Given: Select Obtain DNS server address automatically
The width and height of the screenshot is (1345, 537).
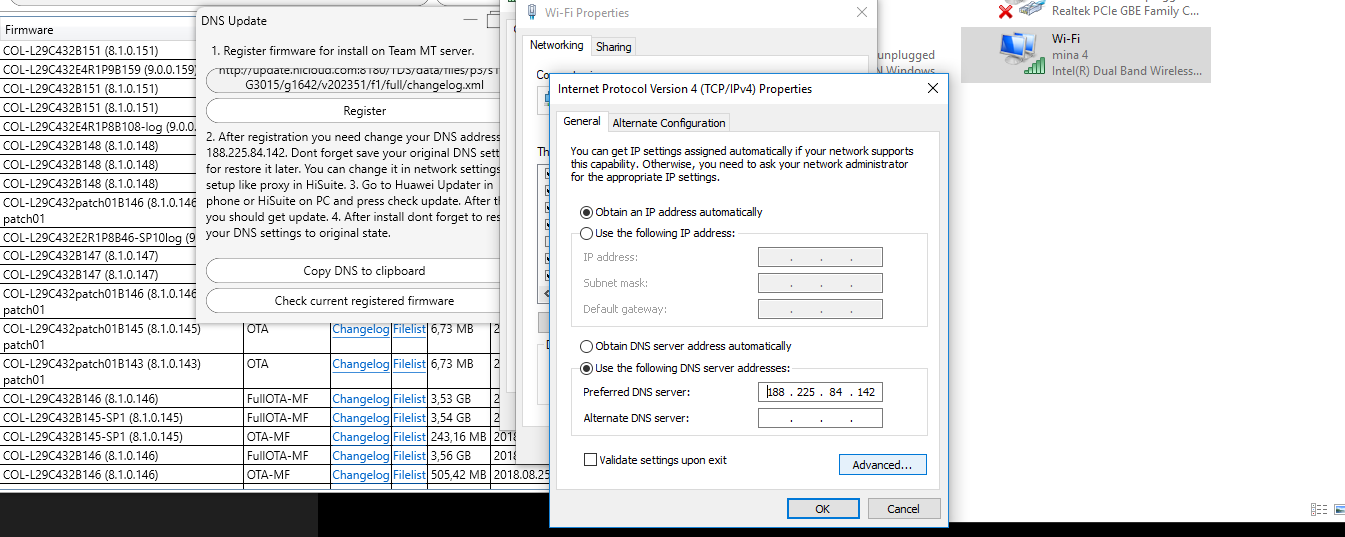Looking at the screenshot, I should click(586, 346).
